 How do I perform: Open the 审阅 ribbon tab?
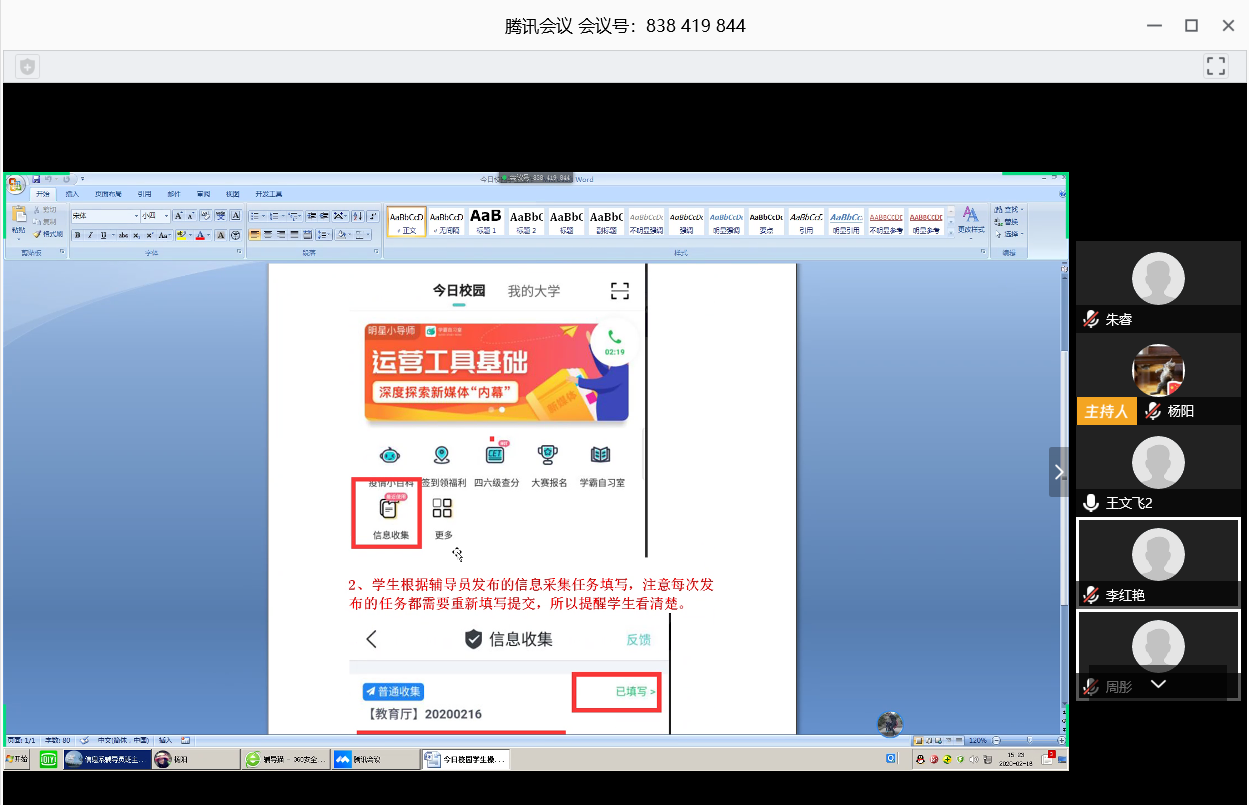[x=203, y=195]
